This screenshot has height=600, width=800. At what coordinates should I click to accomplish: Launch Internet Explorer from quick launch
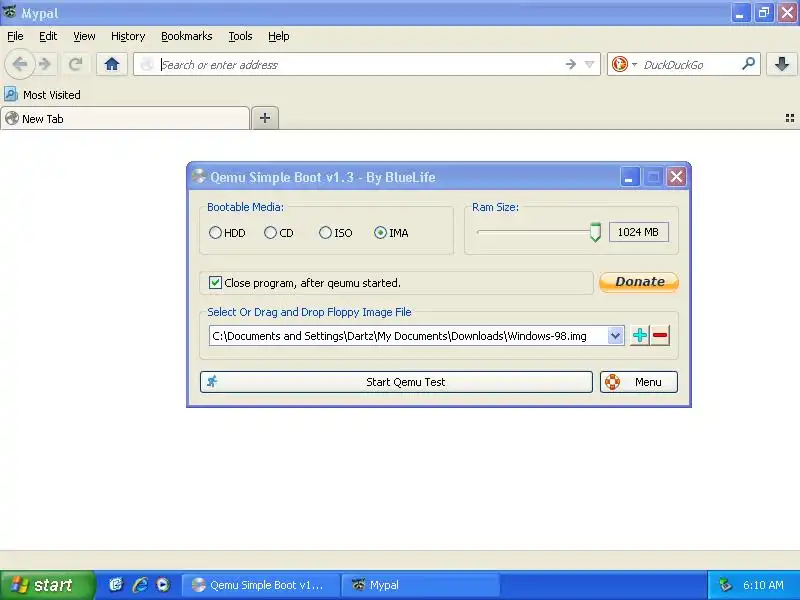pos(140,585)
